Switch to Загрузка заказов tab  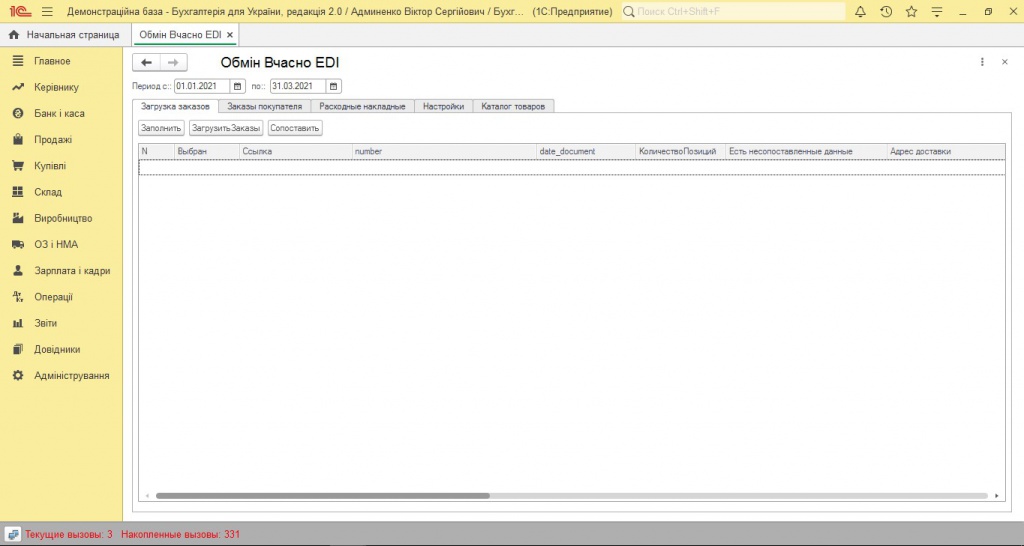[x=175, y=106]
